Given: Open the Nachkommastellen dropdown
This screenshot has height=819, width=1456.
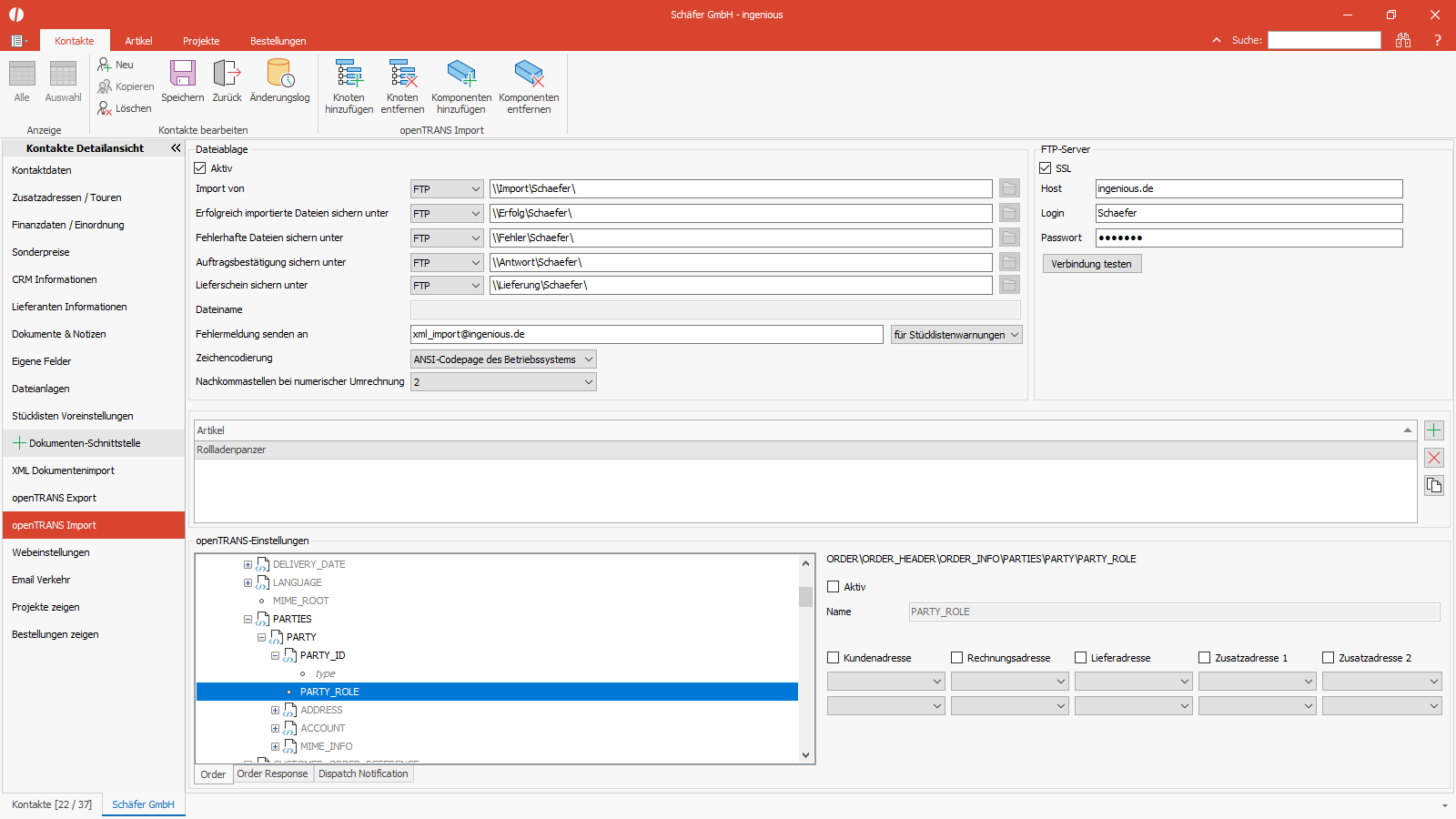Looking at the screenshot, I should tap(503, 382).
